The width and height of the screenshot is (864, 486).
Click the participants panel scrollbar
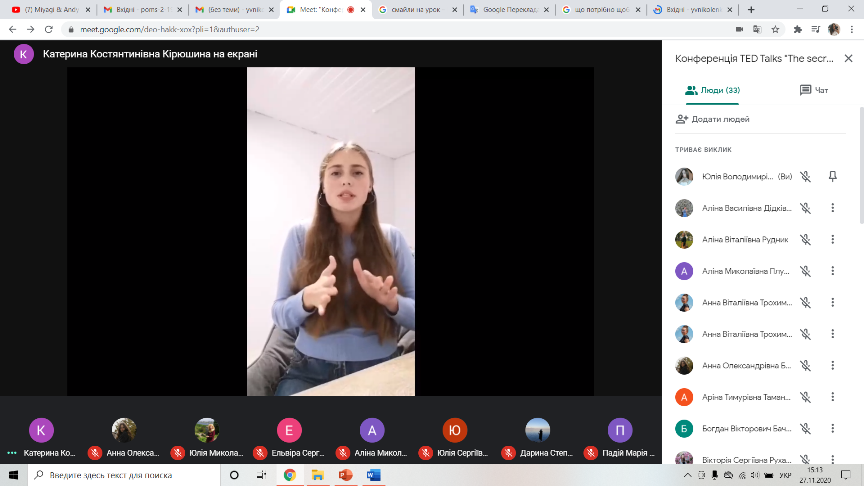(x=861, y=165)
